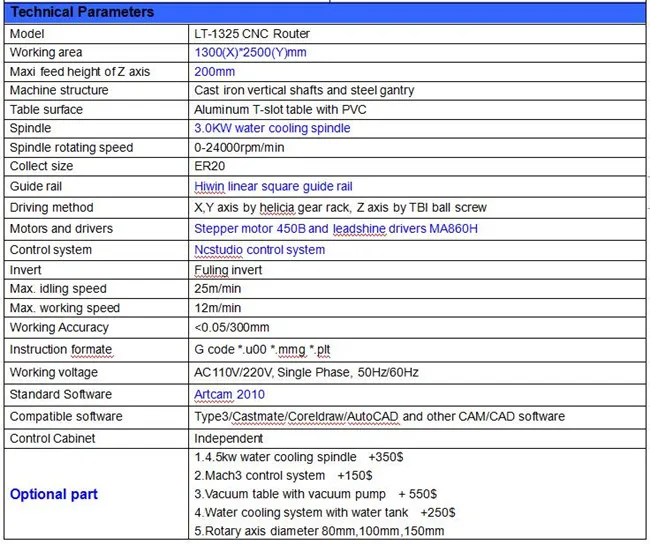Select 'Spindle rotating speed' label

71,148
